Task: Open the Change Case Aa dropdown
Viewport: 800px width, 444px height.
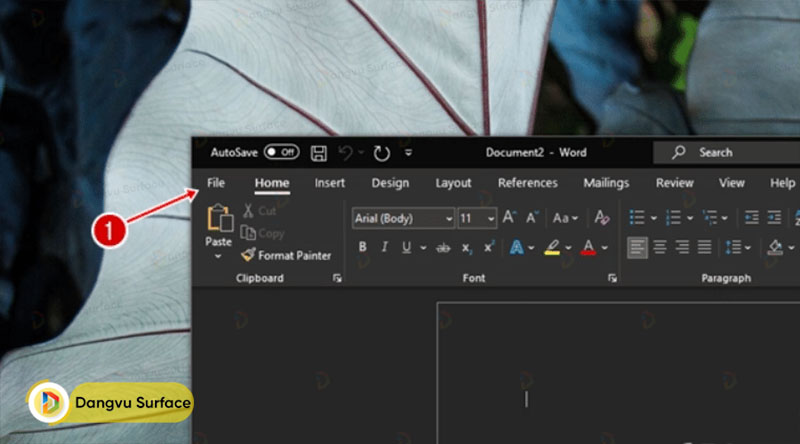Action: point(565,218)
